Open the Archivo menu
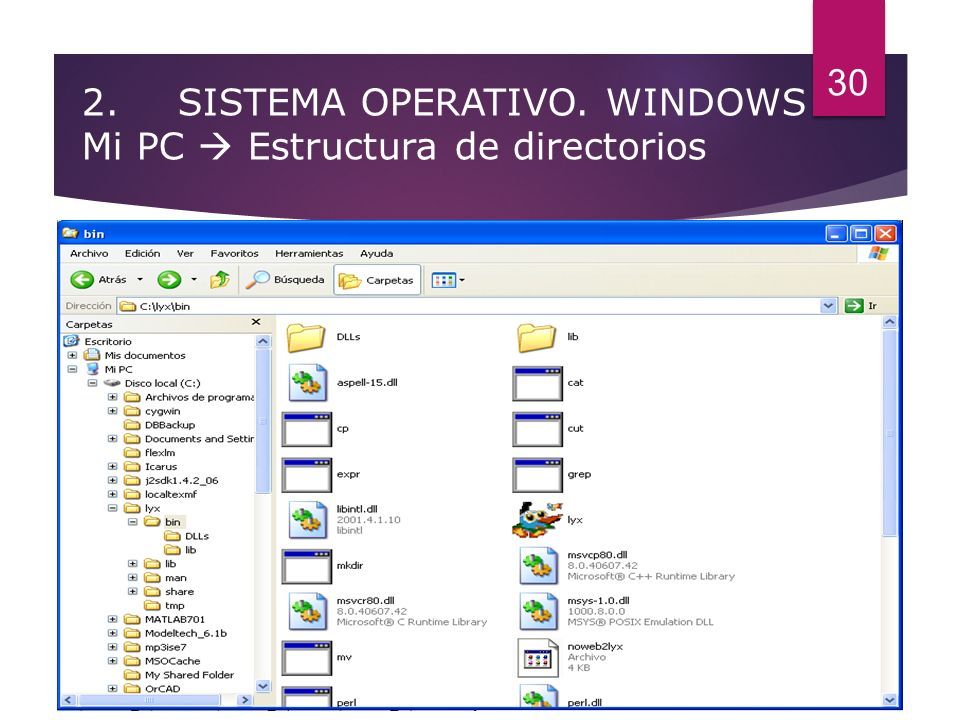 coord(89,253)
